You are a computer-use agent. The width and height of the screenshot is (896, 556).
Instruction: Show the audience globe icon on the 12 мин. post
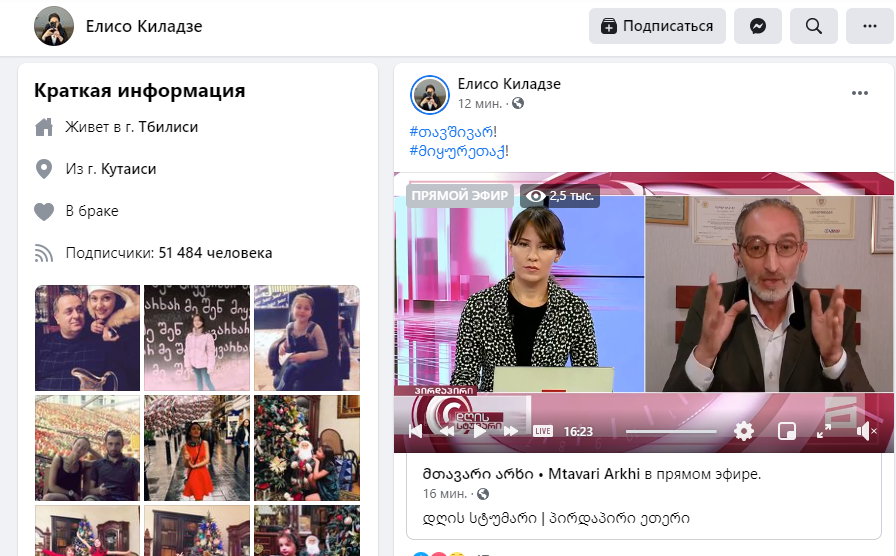(518, 103)
